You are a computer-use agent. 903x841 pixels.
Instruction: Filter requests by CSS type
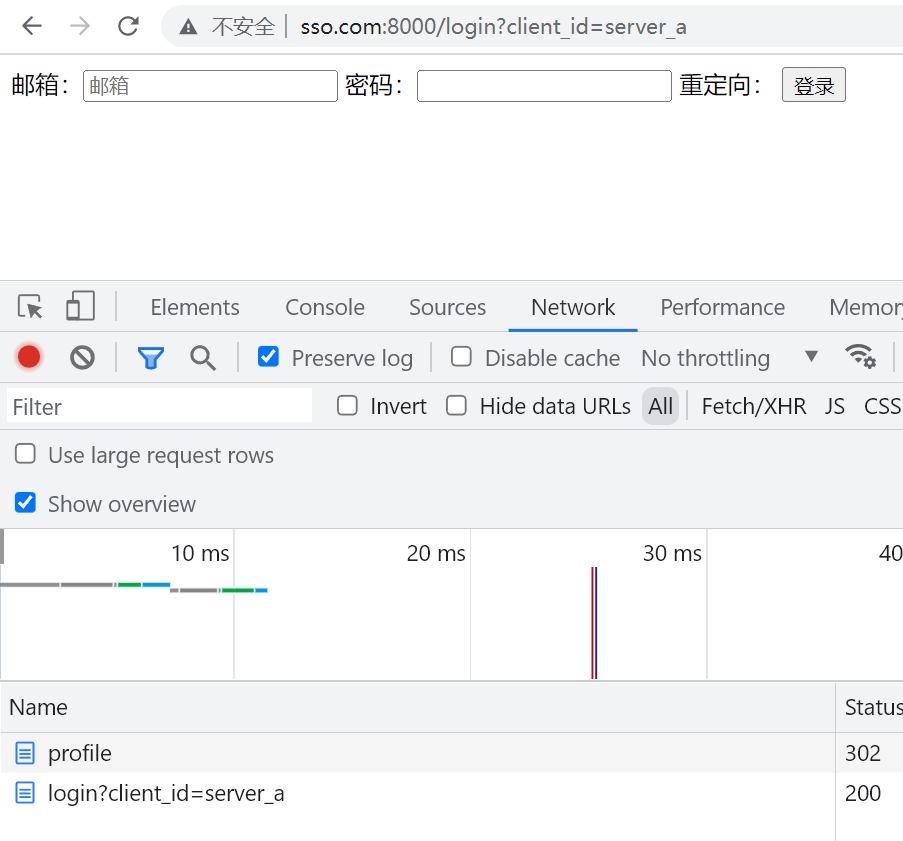point(882,407)
